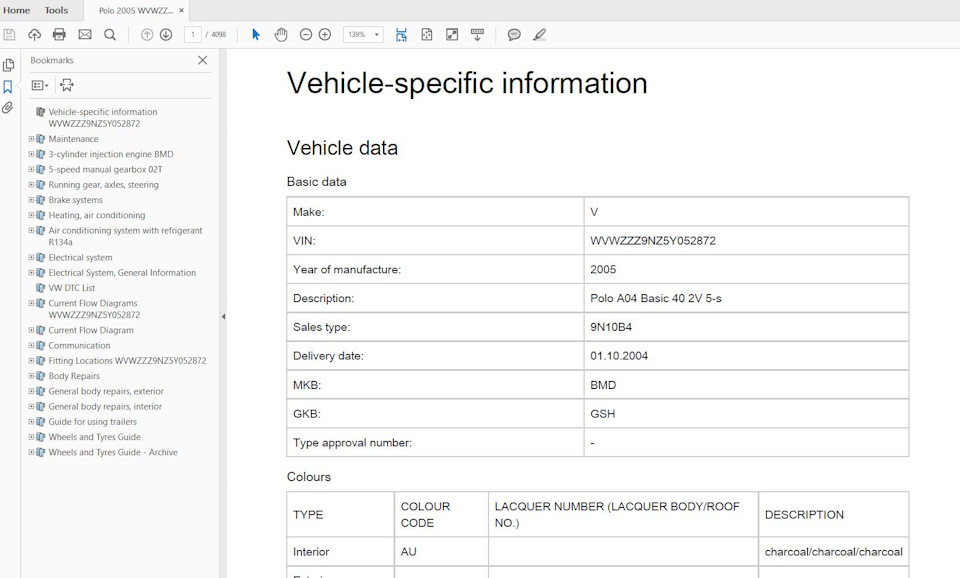Expand 3-cylinder injection engine BMD bookmark

pyautogui.click(x=31, y=154)
